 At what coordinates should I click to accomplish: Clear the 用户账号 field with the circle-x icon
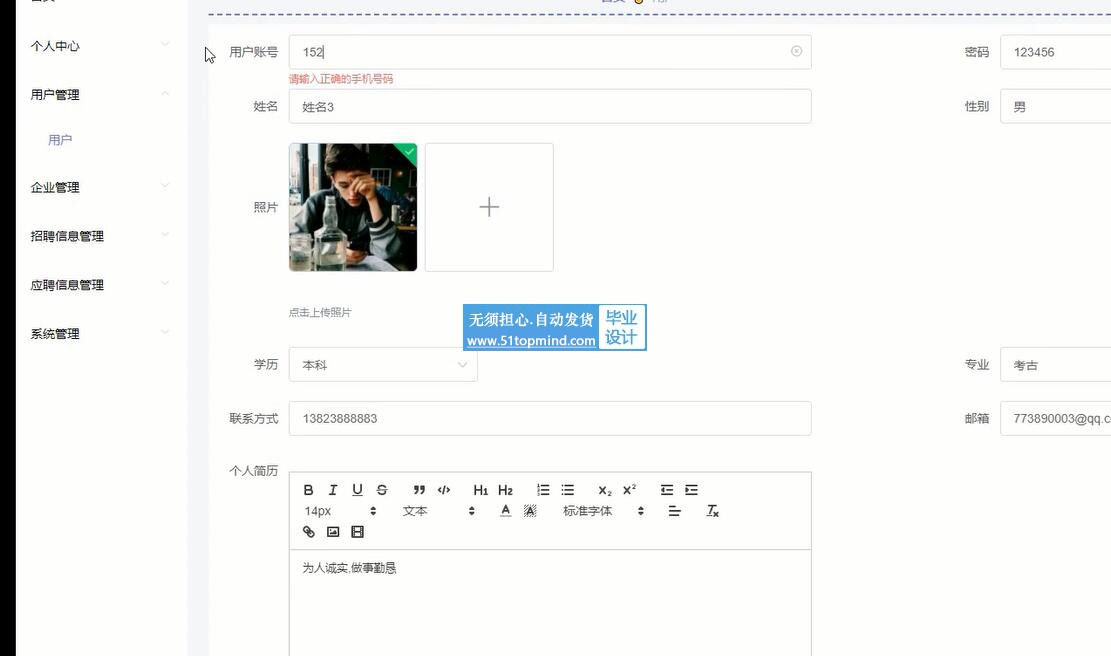point(796,51)
